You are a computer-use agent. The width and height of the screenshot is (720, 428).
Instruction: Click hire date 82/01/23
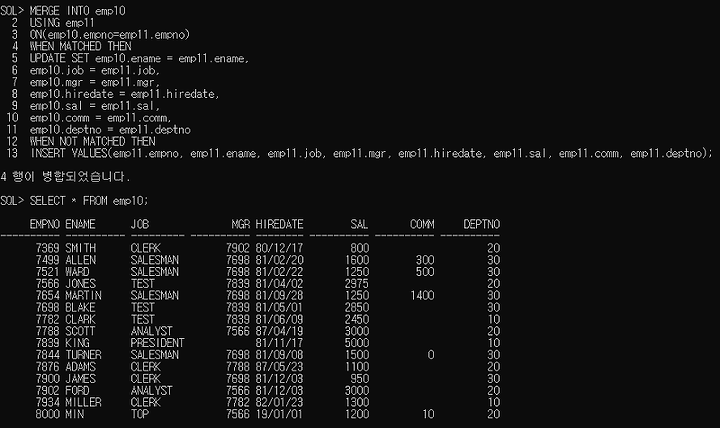(280, 402)
